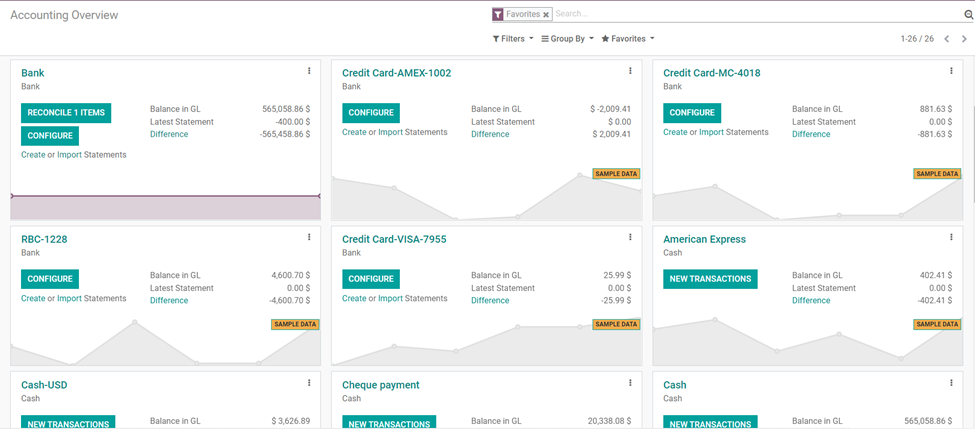Click Create link on Credit Card-VISA-7955 card

tap(354, 298)
